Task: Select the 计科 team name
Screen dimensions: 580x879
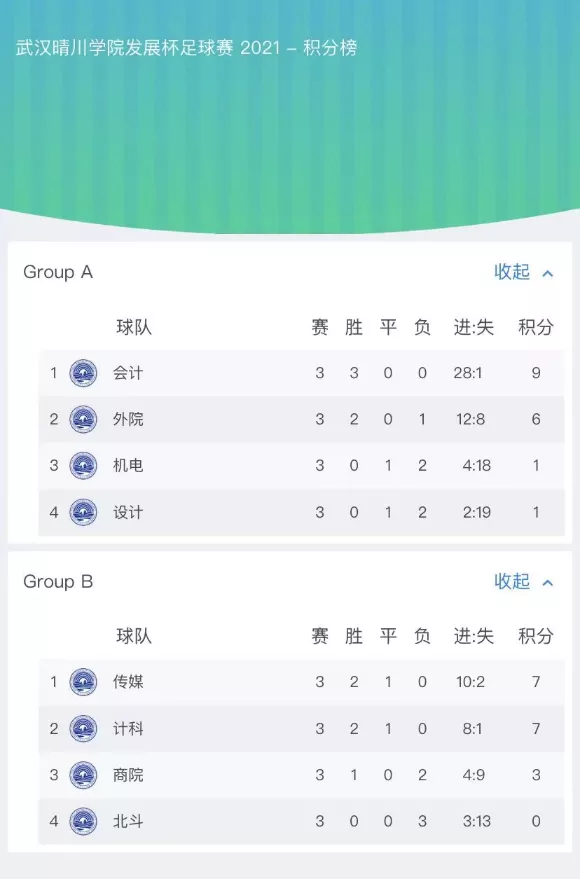Action: coord(128,728)
